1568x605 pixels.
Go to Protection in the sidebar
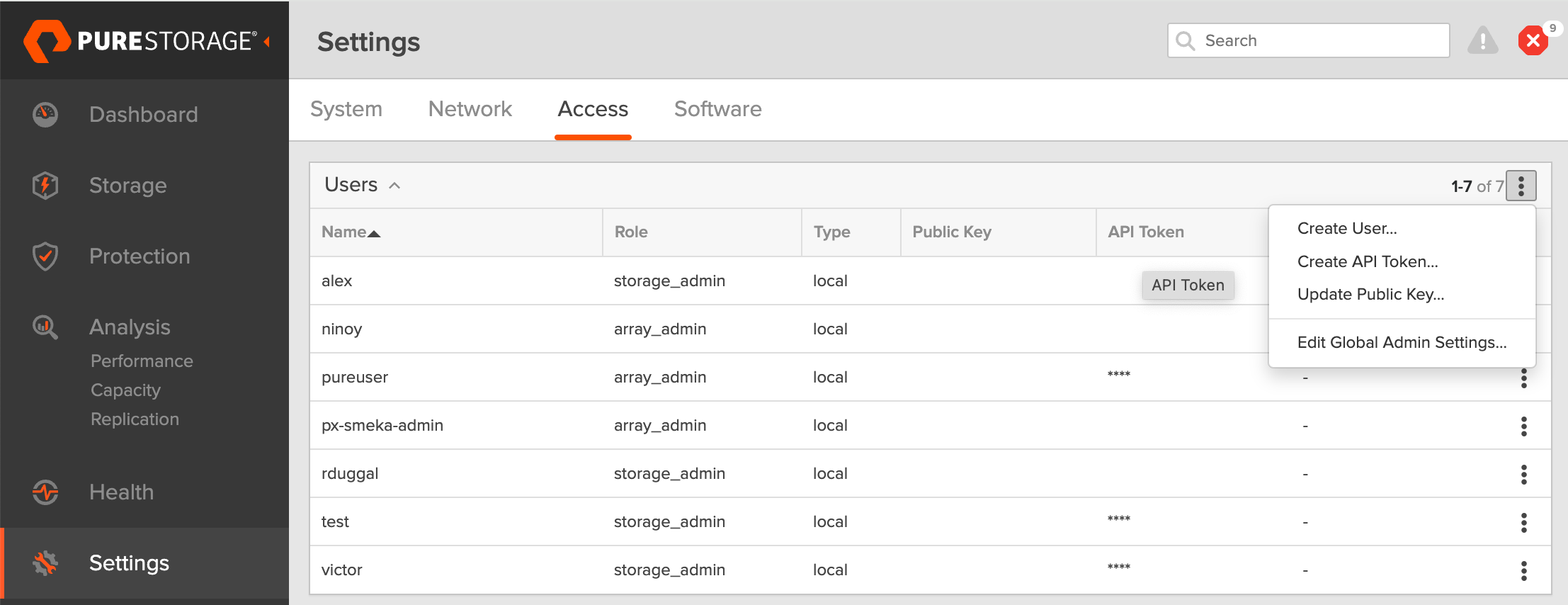click(x=140, y=256)
